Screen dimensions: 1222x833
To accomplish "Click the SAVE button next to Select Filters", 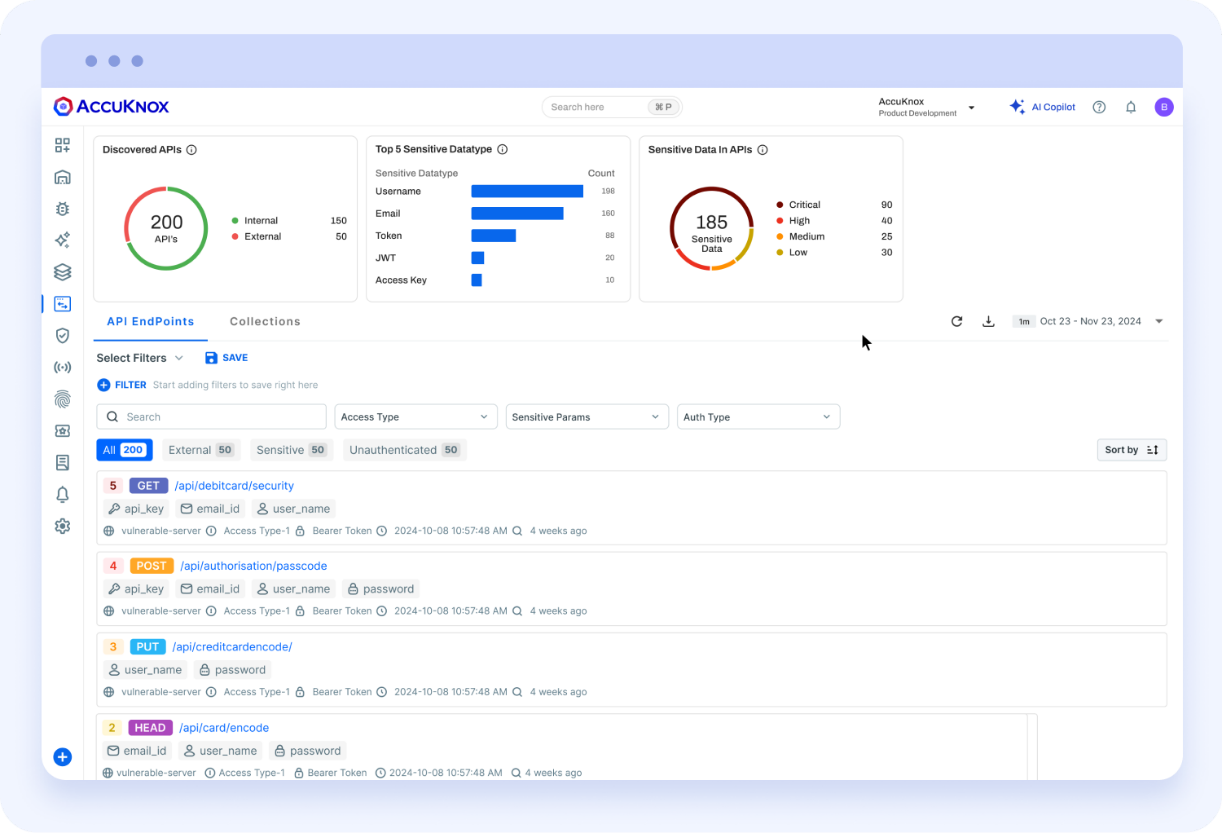I will click(226, 357).
